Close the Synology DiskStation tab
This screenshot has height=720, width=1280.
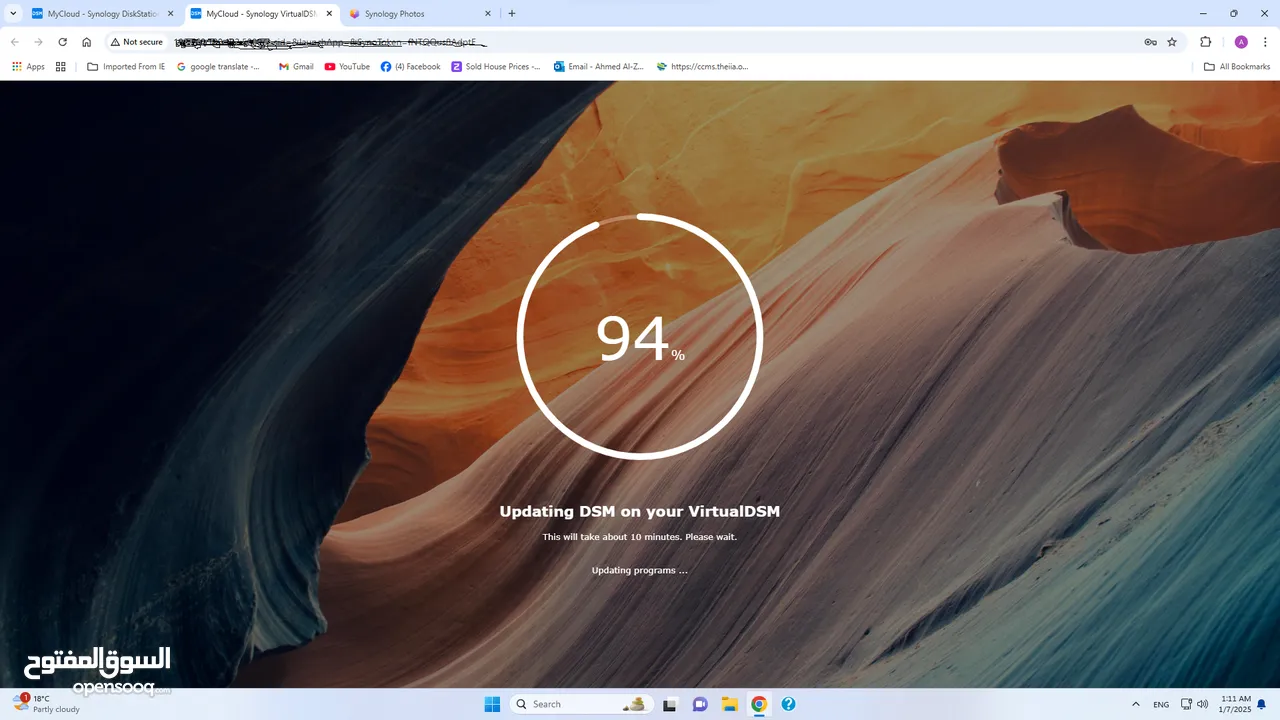170,14
